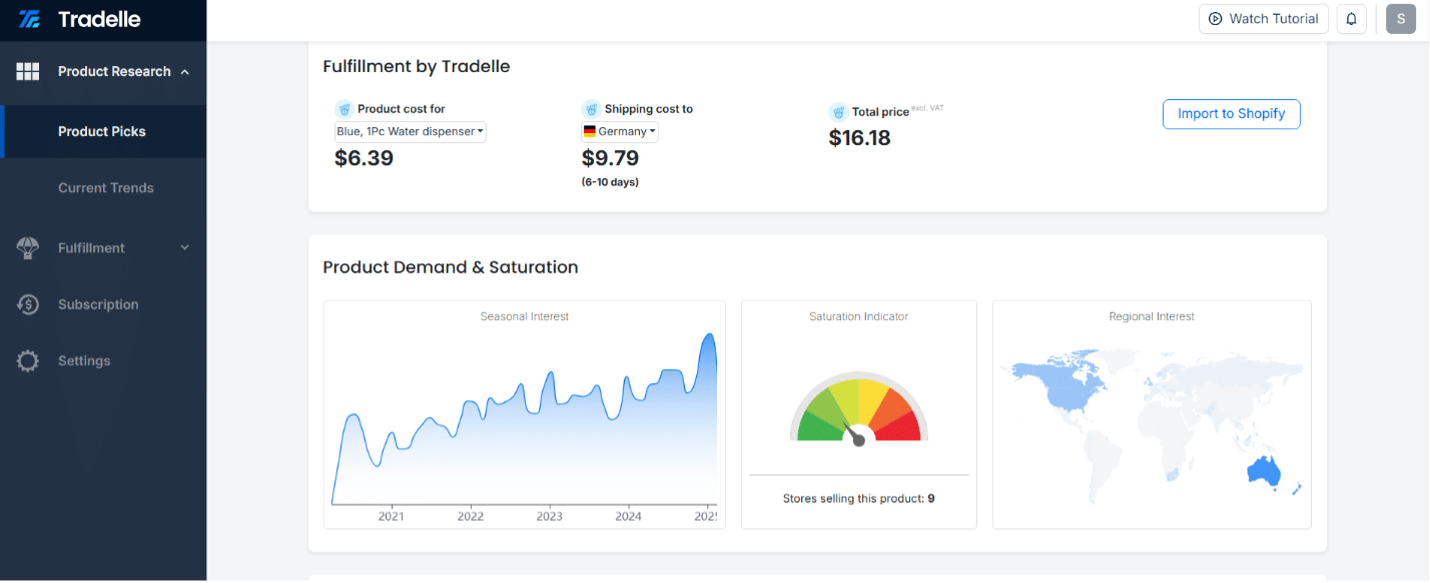Click the Shipping cost icon
The width and height of the screenshot is (1430, 583).
click(x=591, y=109)
